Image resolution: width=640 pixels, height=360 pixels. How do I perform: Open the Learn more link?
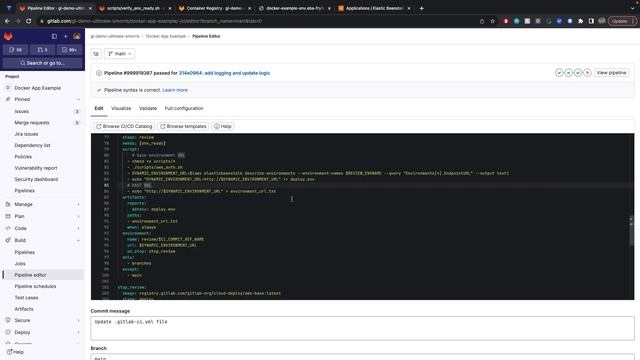pos(175,90)
